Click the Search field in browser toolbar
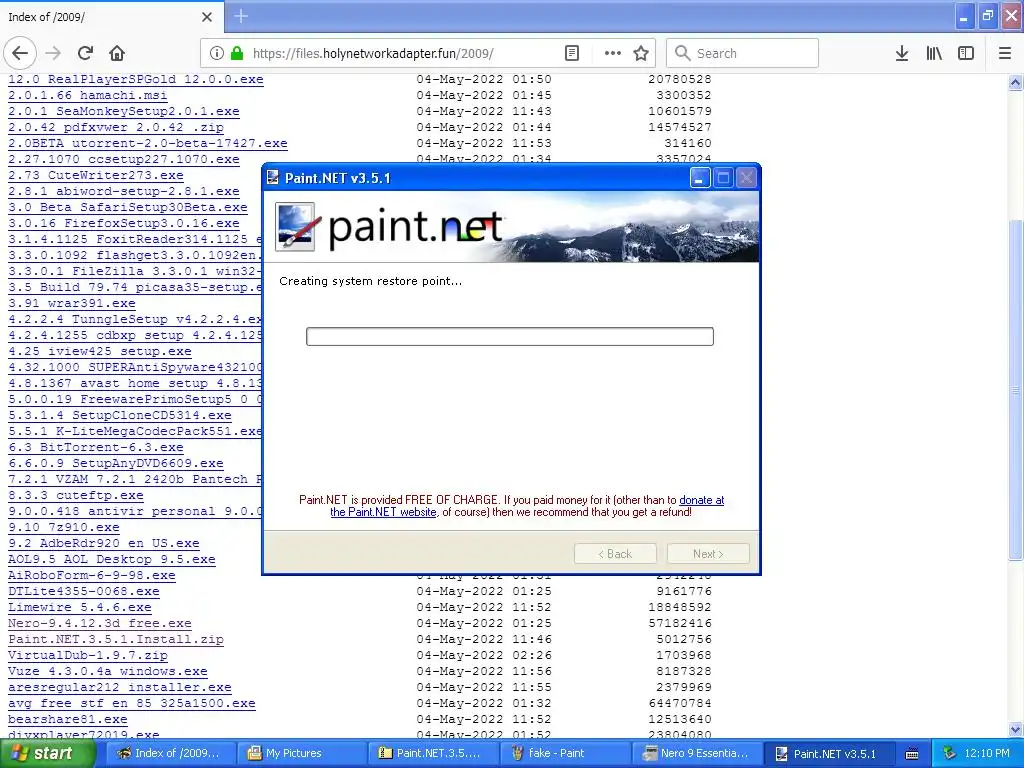 pyautogui.click(x=743, y=53)
